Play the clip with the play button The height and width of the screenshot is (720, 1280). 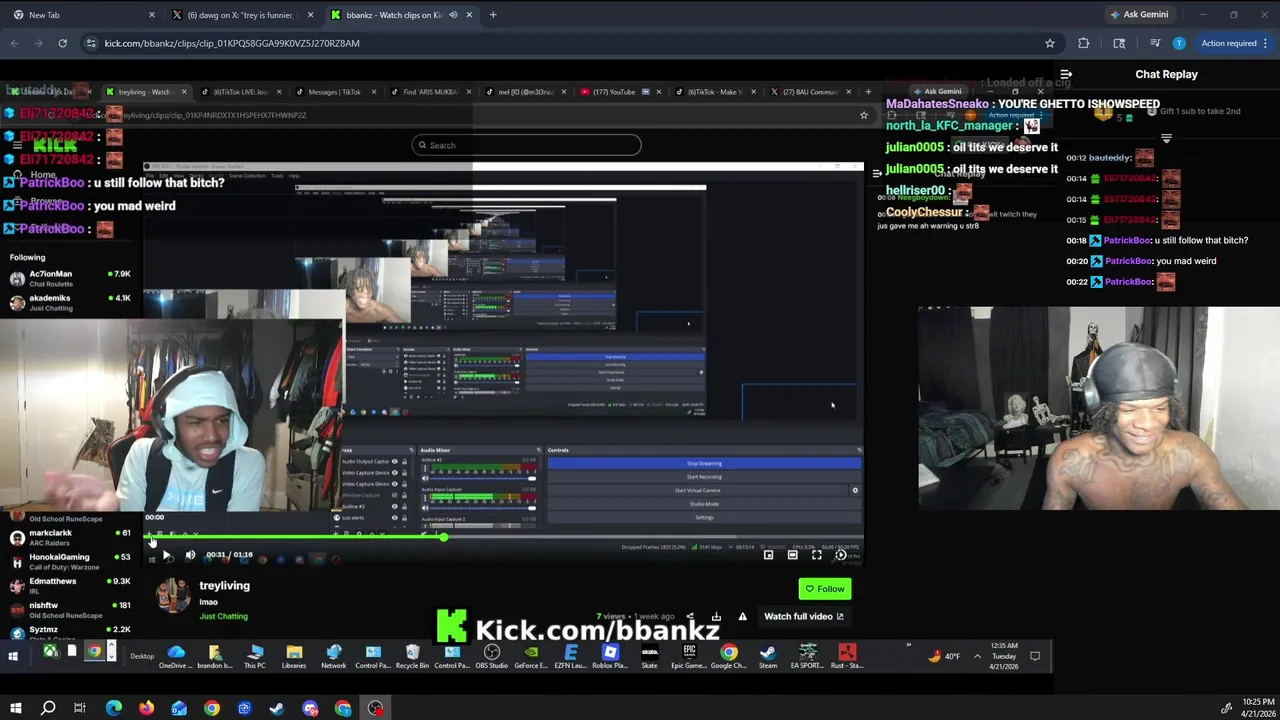167,555
